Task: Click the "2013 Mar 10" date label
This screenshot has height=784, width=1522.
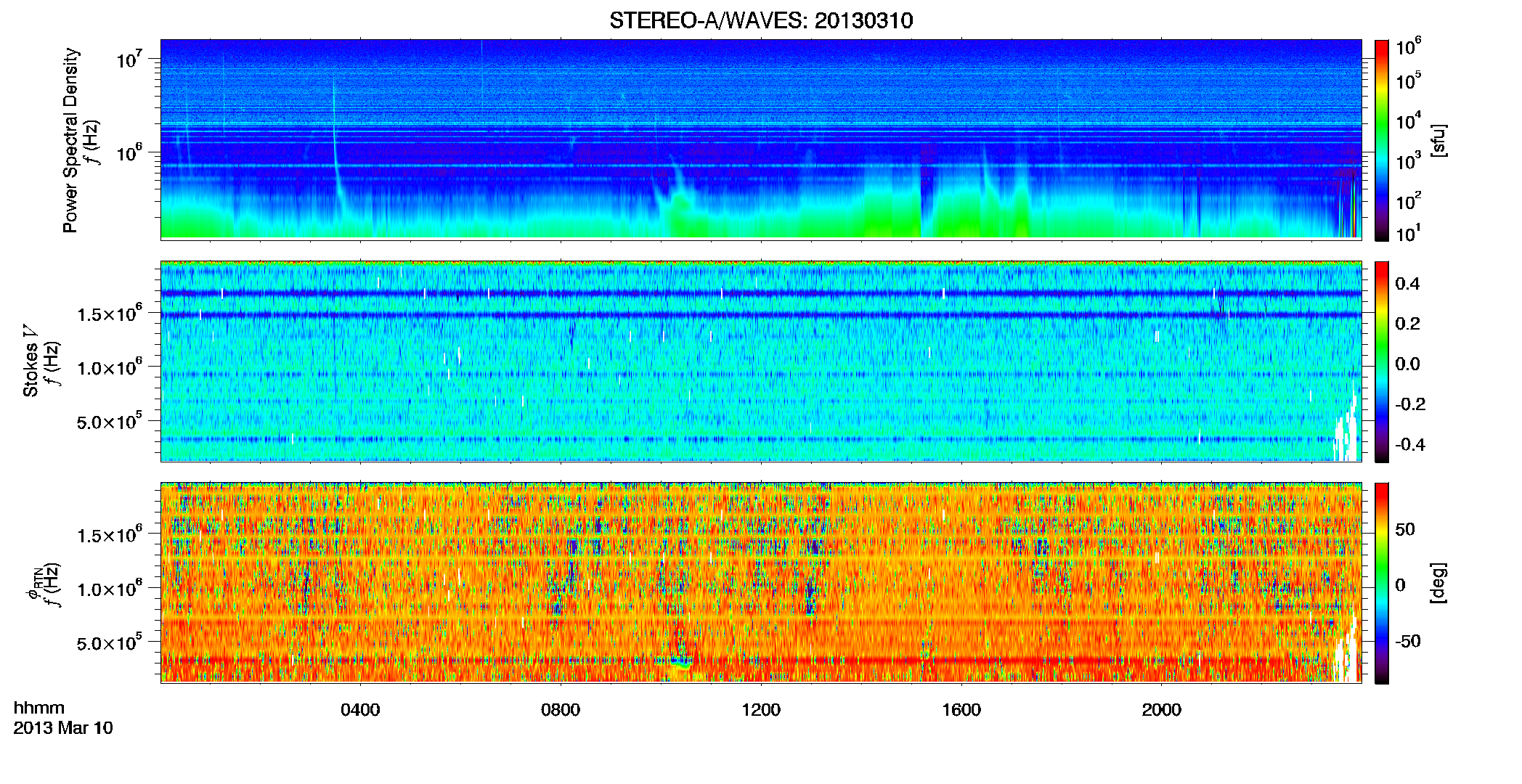Action: coord(63,728)
